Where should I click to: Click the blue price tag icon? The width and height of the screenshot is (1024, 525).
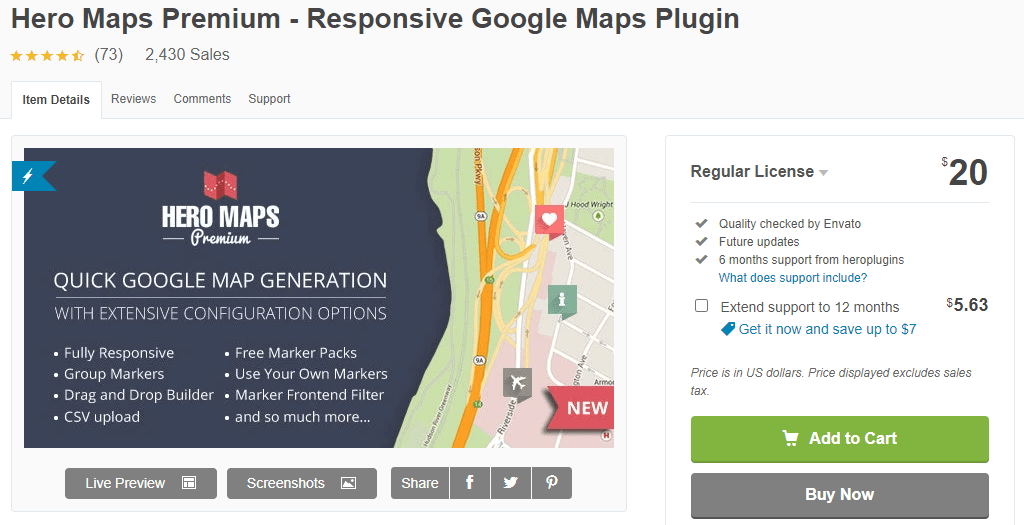(728, 329)
